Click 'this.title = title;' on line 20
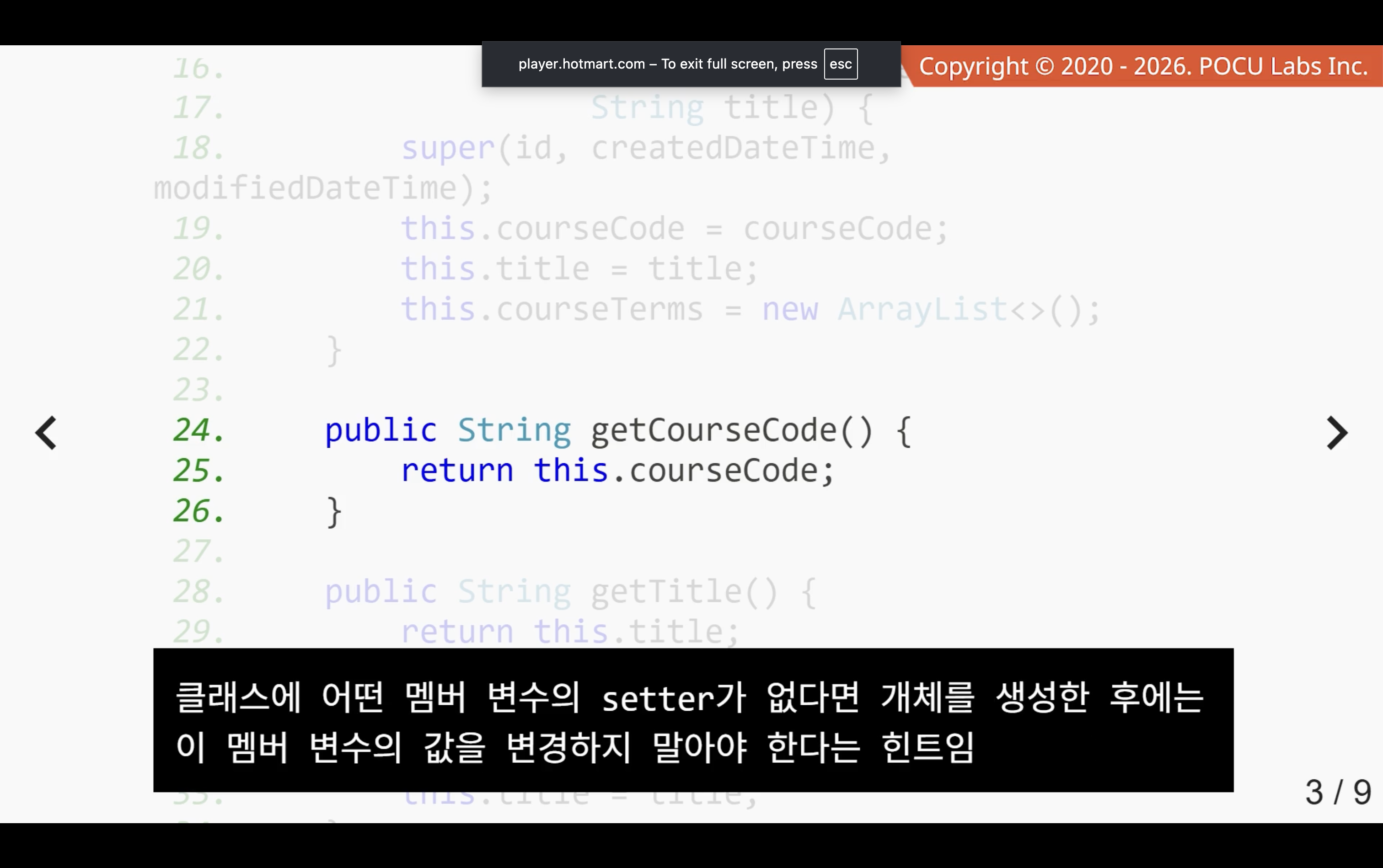 coord(579,269)
